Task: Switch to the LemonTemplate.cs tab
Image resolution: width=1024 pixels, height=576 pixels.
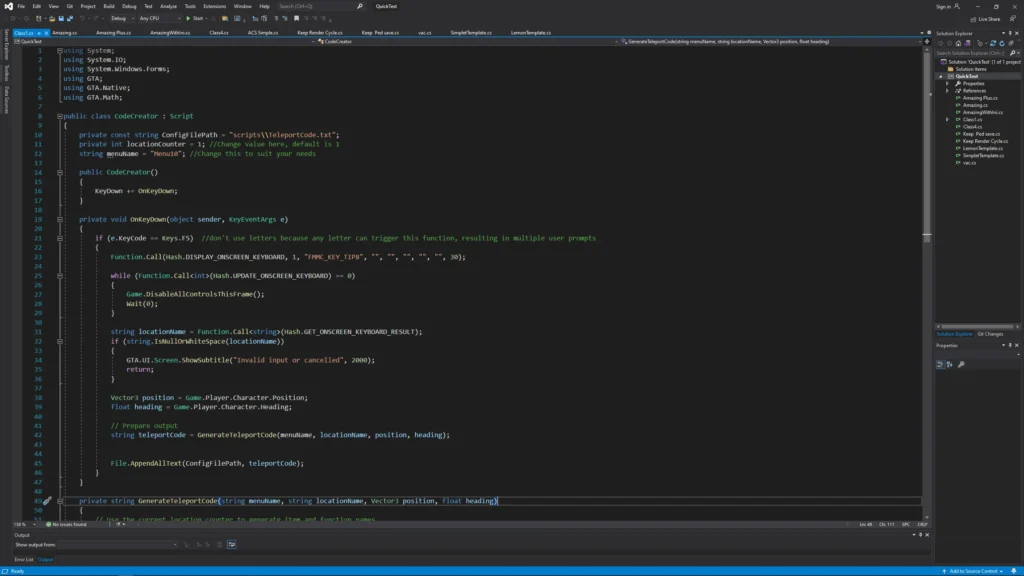Action: [x=530, y=33]
